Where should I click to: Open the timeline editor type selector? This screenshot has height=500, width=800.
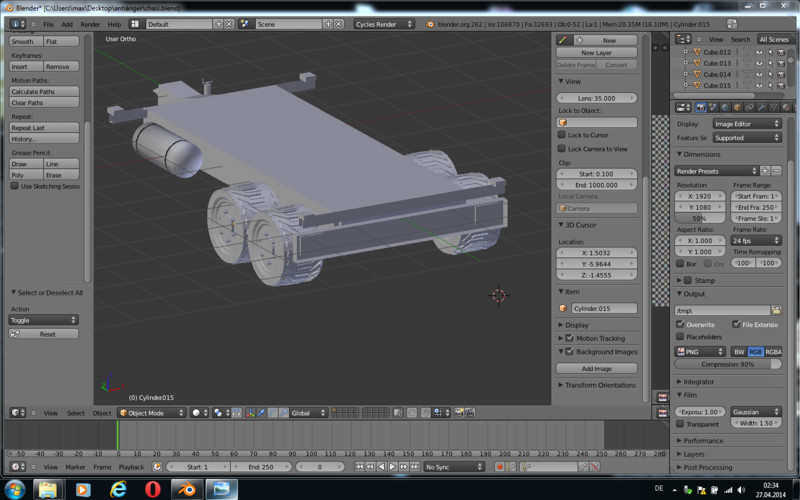pyautogui.click(x=18, y=467)
